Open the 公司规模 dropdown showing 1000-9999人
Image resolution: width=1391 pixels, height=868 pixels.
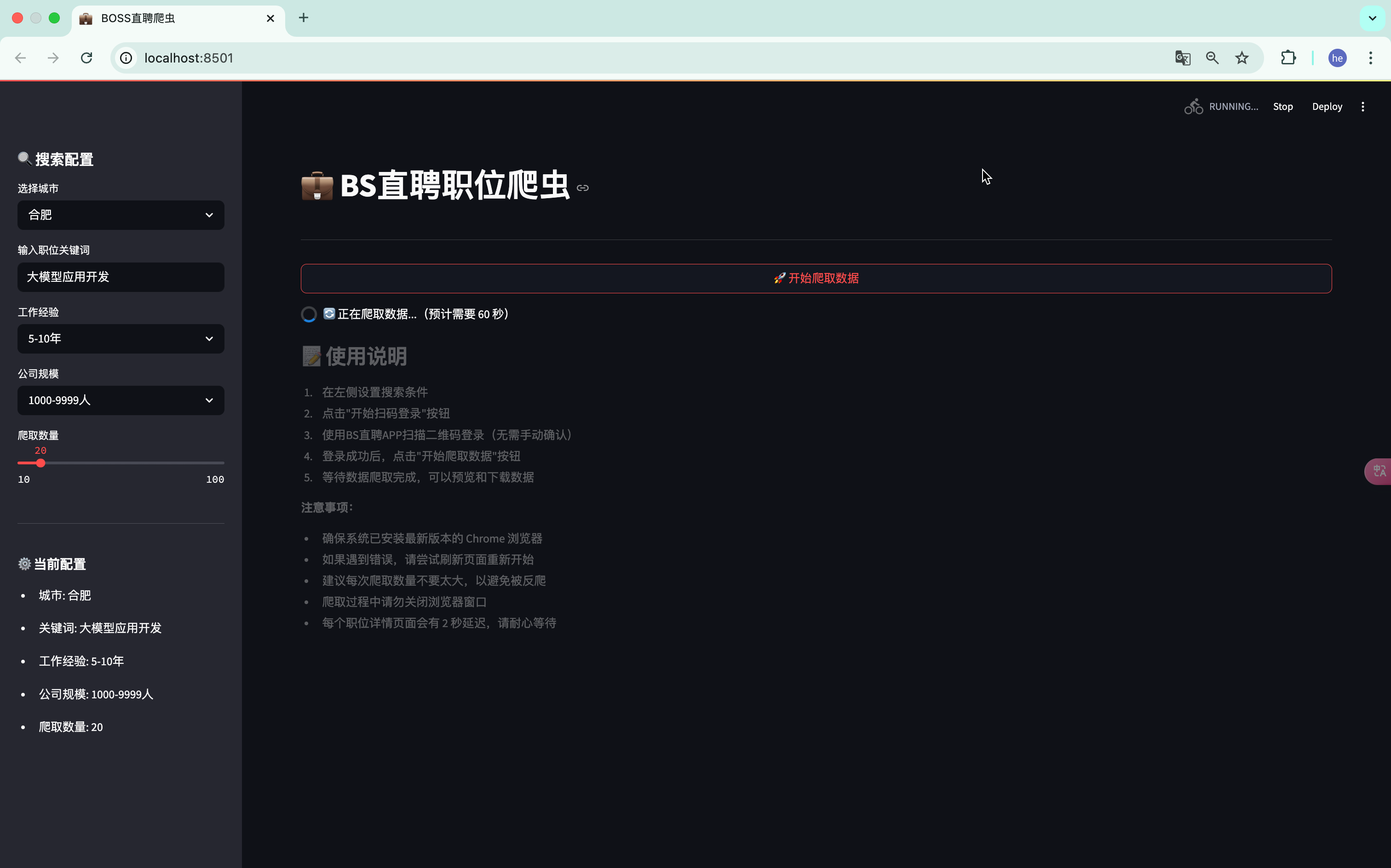click(x=121, y=400)
